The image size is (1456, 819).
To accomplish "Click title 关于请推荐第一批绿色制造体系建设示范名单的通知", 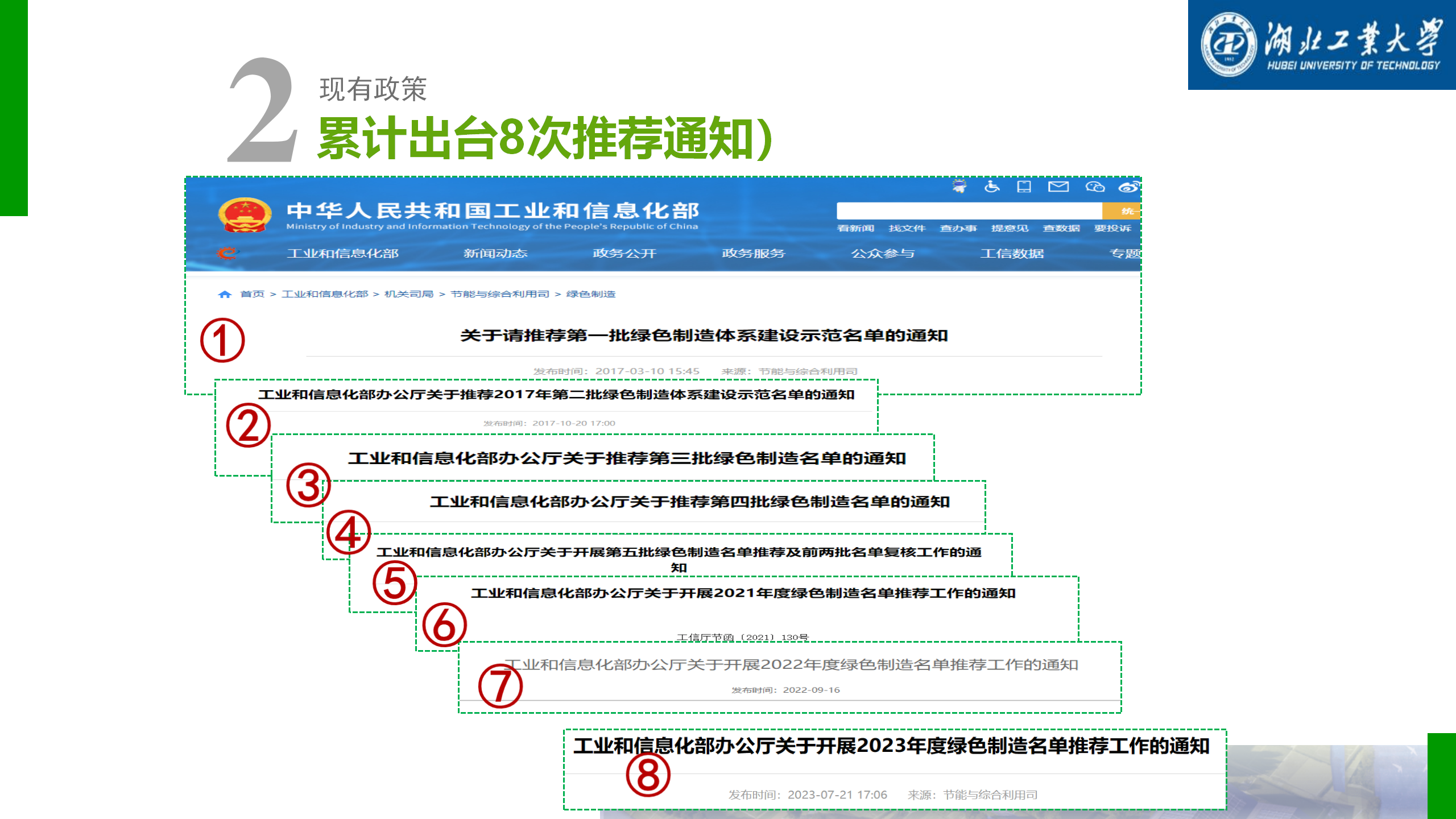I will [x=704, y=336].
